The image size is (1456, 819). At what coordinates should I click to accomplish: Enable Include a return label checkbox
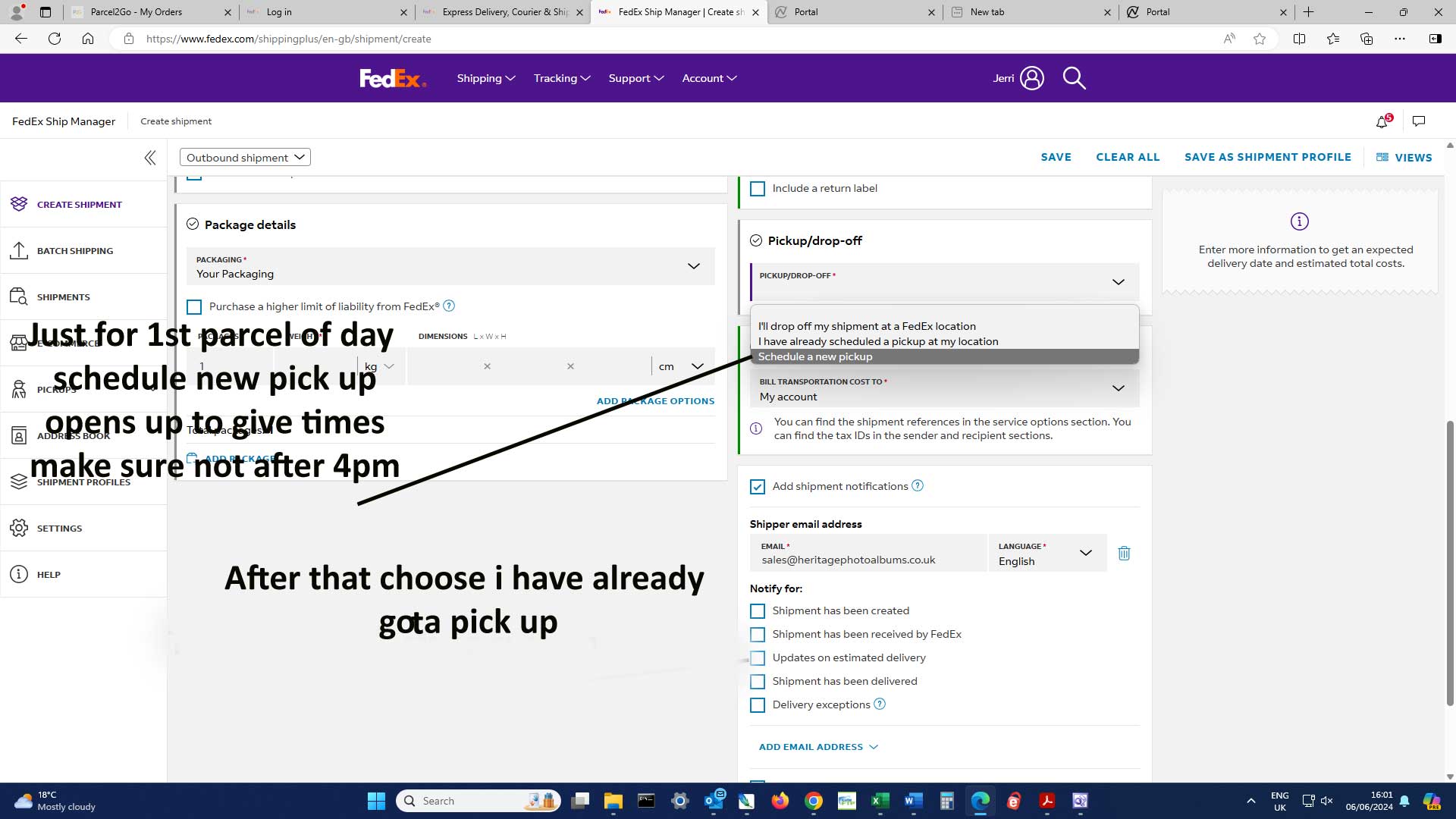point(758,189)
